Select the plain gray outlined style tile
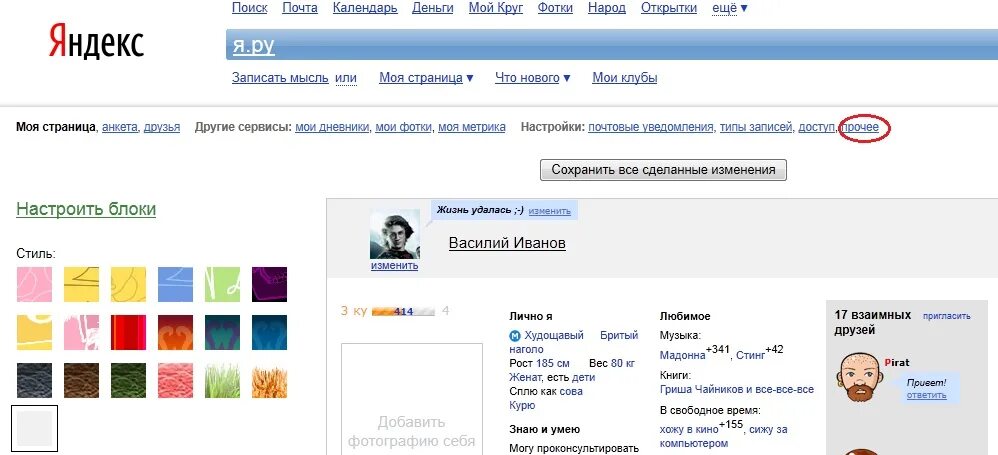 35,428
